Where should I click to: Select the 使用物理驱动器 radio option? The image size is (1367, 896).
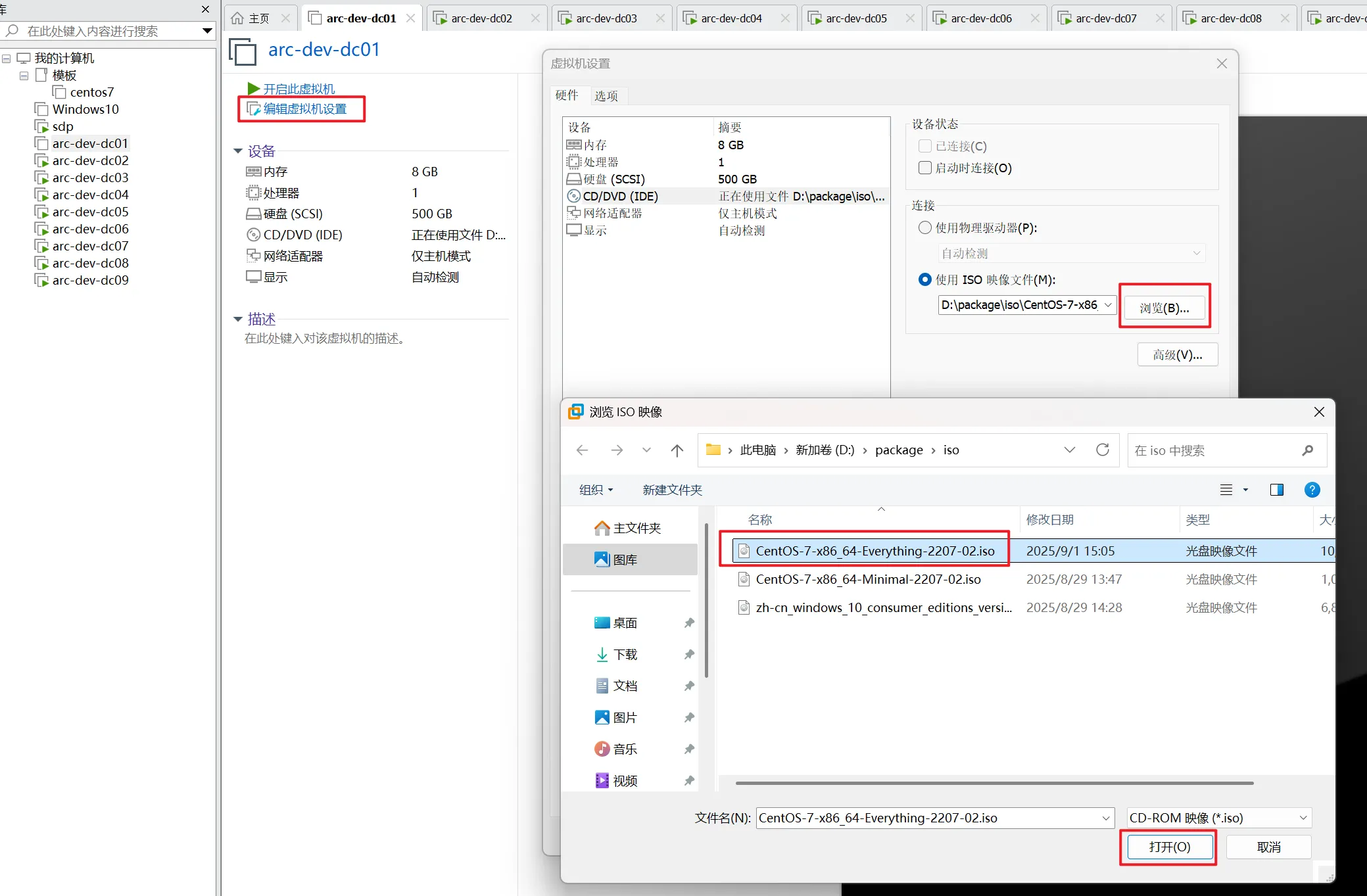click(925, 227)
